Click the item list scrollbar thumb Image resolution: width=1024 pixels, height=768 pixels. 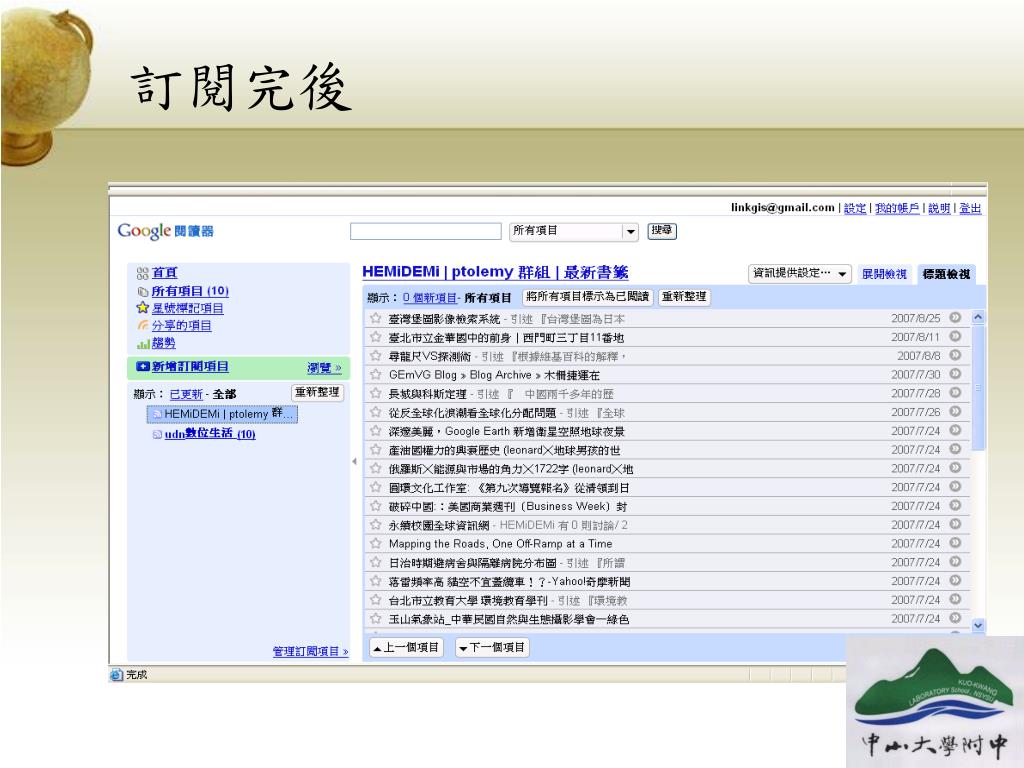[x=978, y=388]
